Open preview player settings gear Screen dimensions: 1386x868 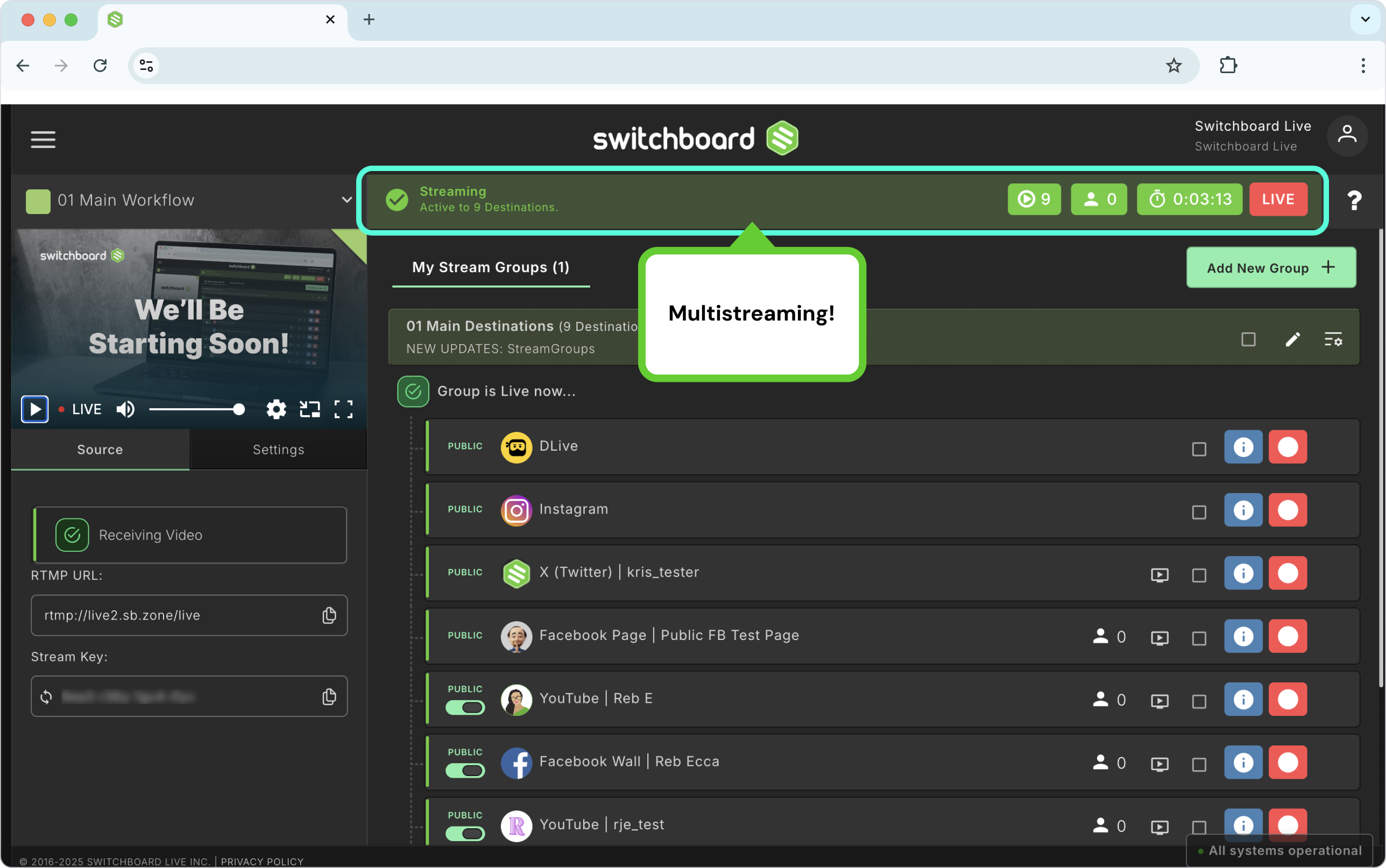(276, 409)
